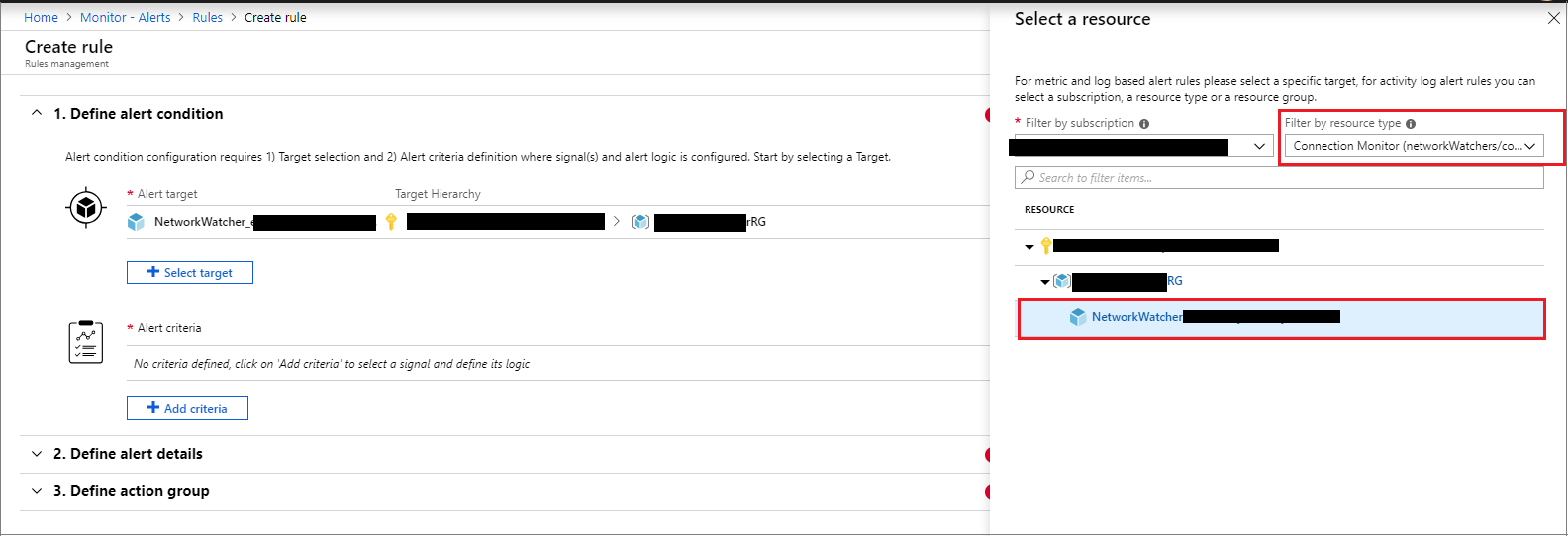Expand section 2 Define alert details
1568x536 pixels.
[37, 454]
